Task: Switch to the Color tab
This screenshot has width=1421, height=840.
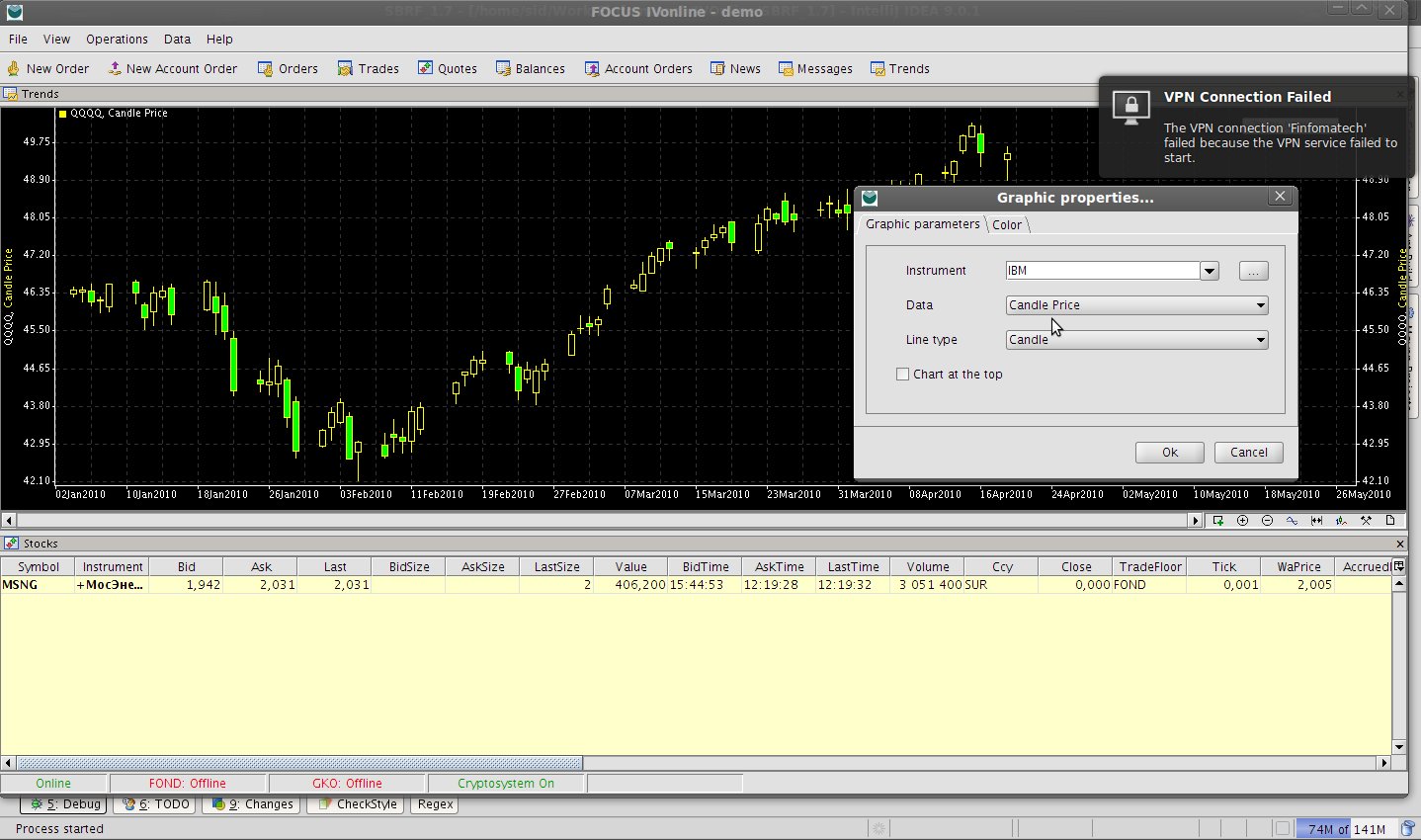Action: click(1007, 225)
